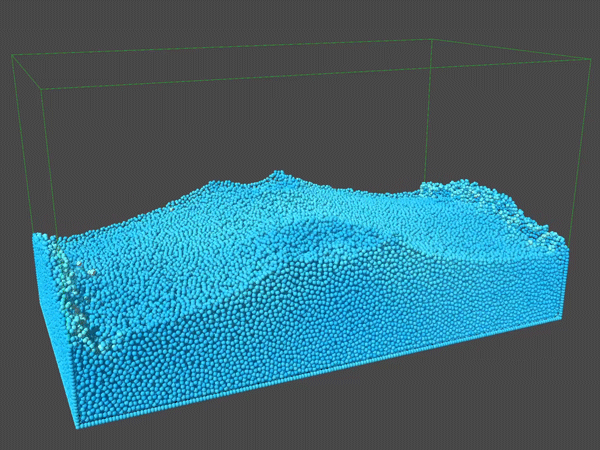Click the back top corner of the green wireframe
The image size is (600, 450).
[x=430, y=40]
